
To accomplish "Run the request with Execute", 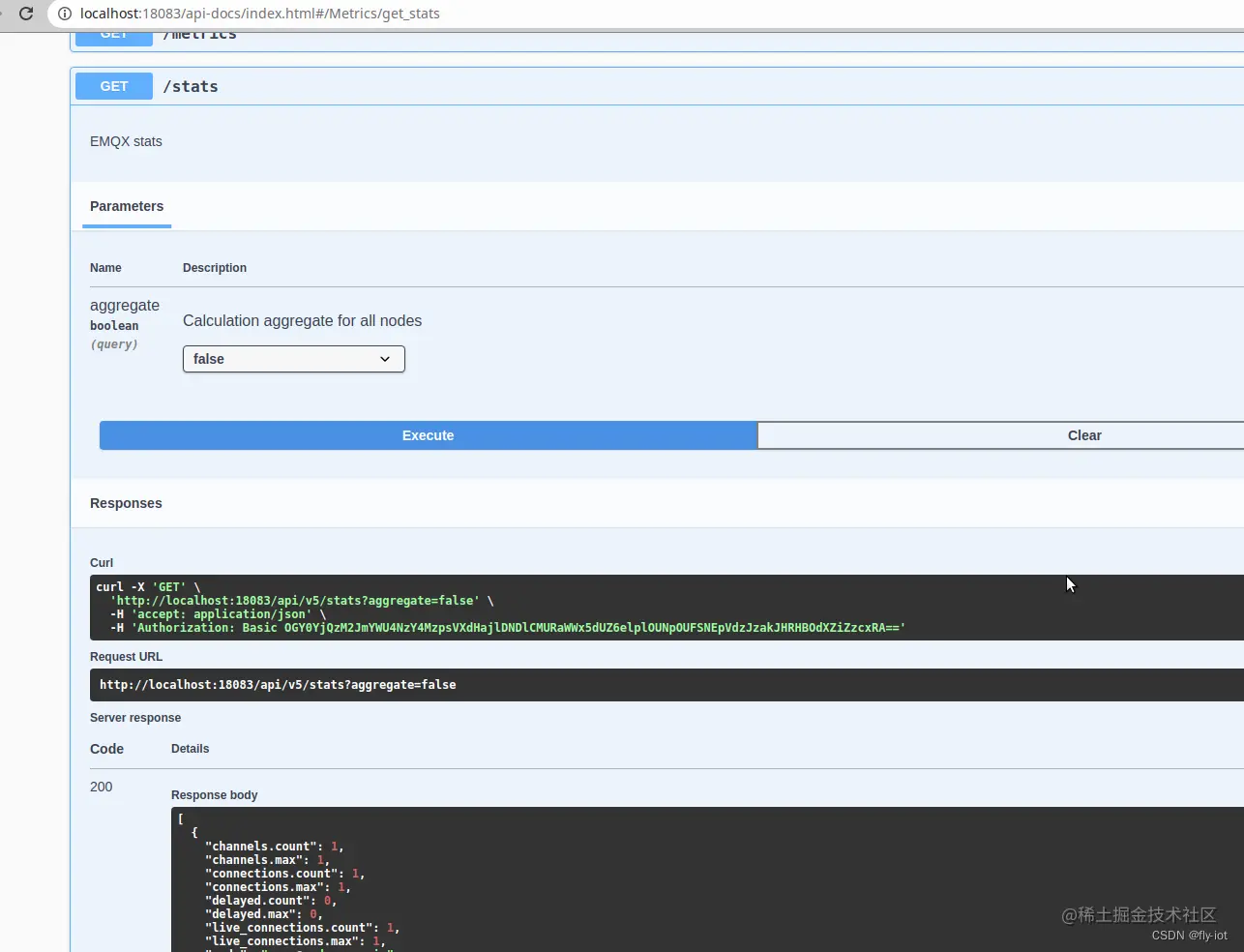I will 429,435.
